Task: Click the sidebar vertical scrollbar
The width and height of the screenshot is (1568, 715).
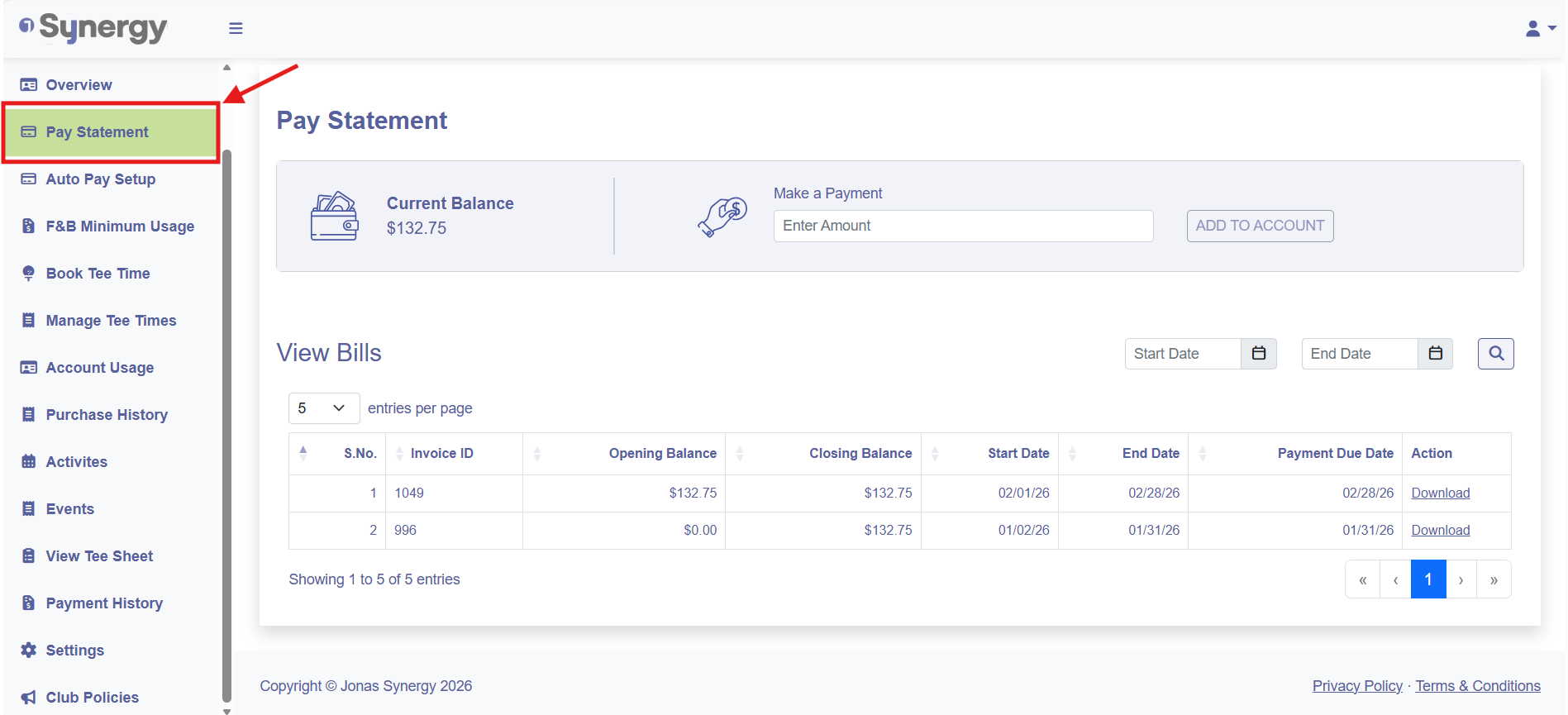Action: 226,413
